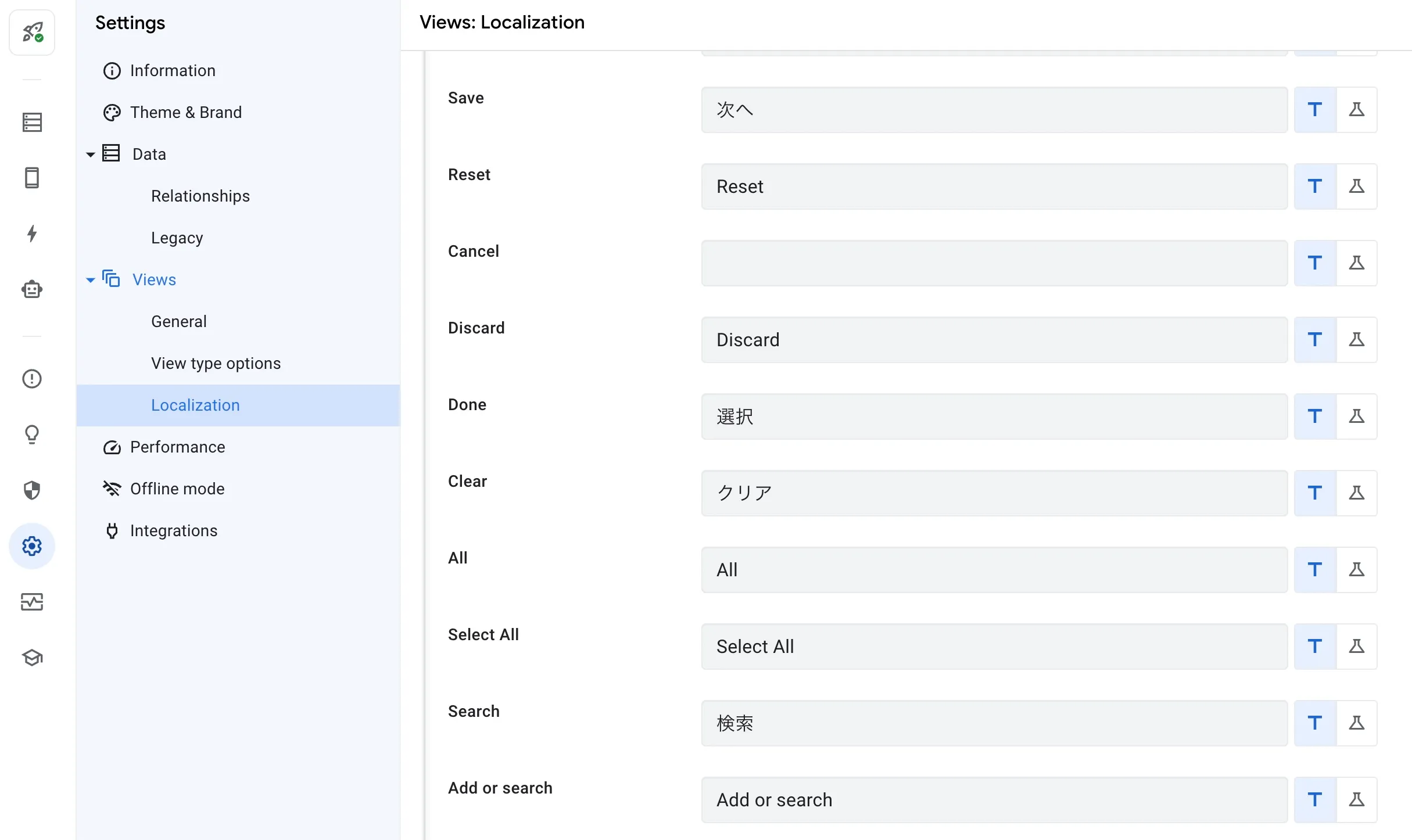This screenshot has width=1412, height=840.
Task: Open Automation lightning bolt icon
Action: click(32, 234)
